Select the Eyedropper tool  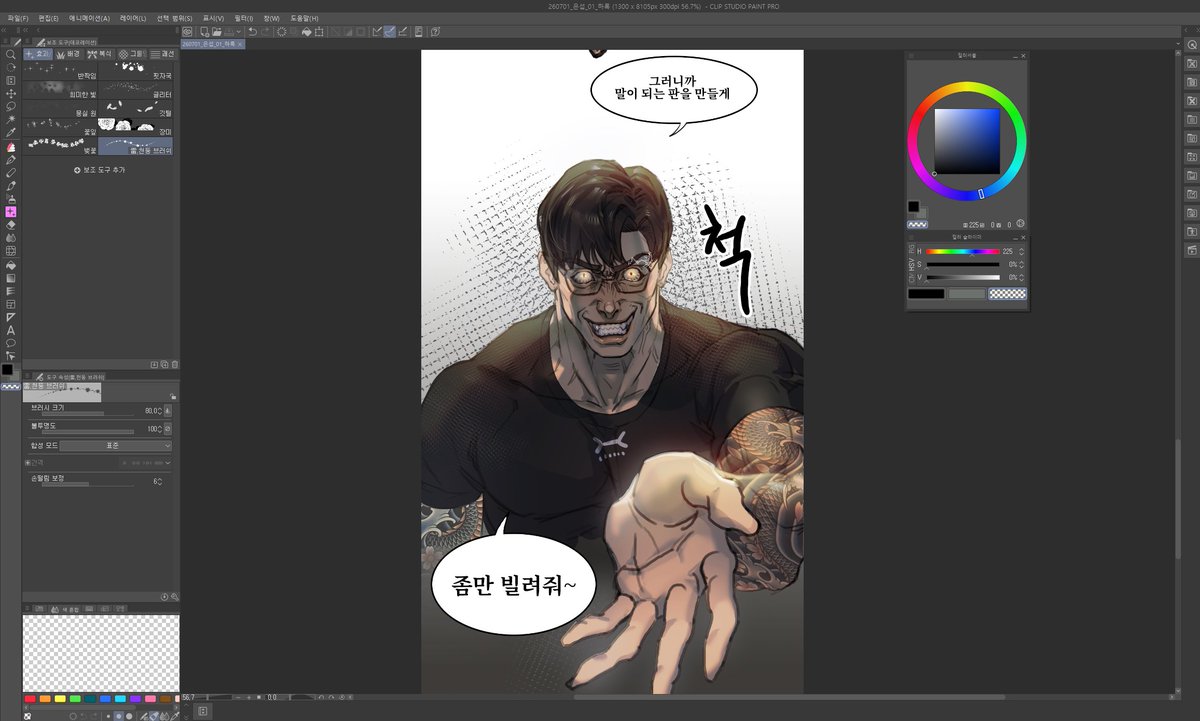click(x=11, y=132)
